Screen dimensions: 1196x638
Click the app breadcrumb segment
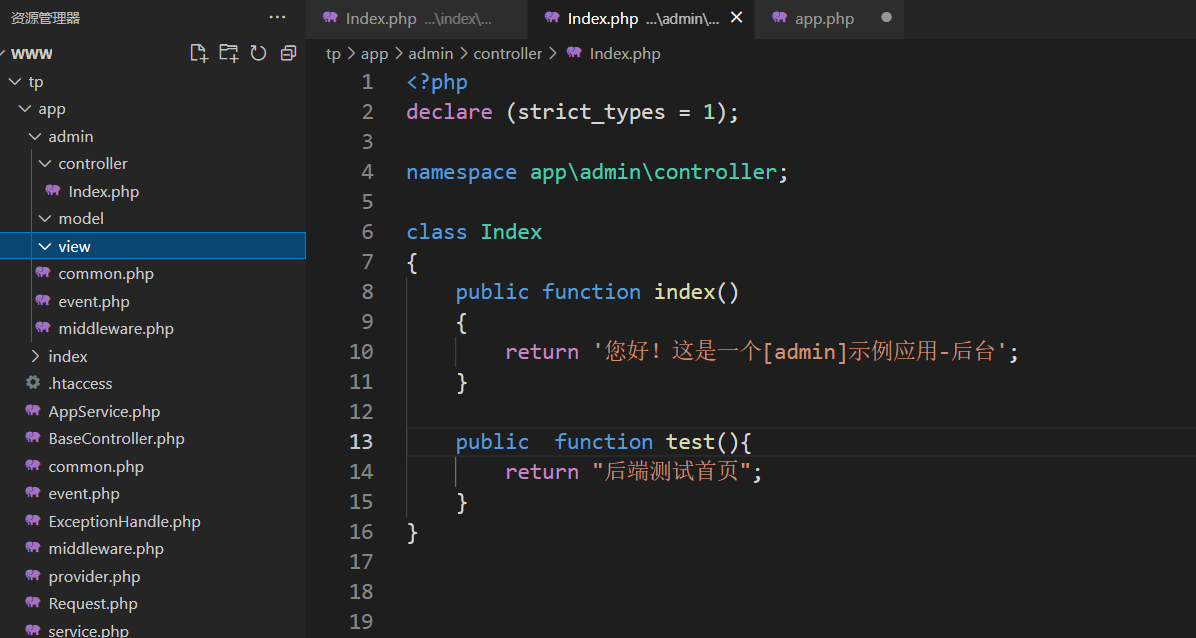point(375,53)
